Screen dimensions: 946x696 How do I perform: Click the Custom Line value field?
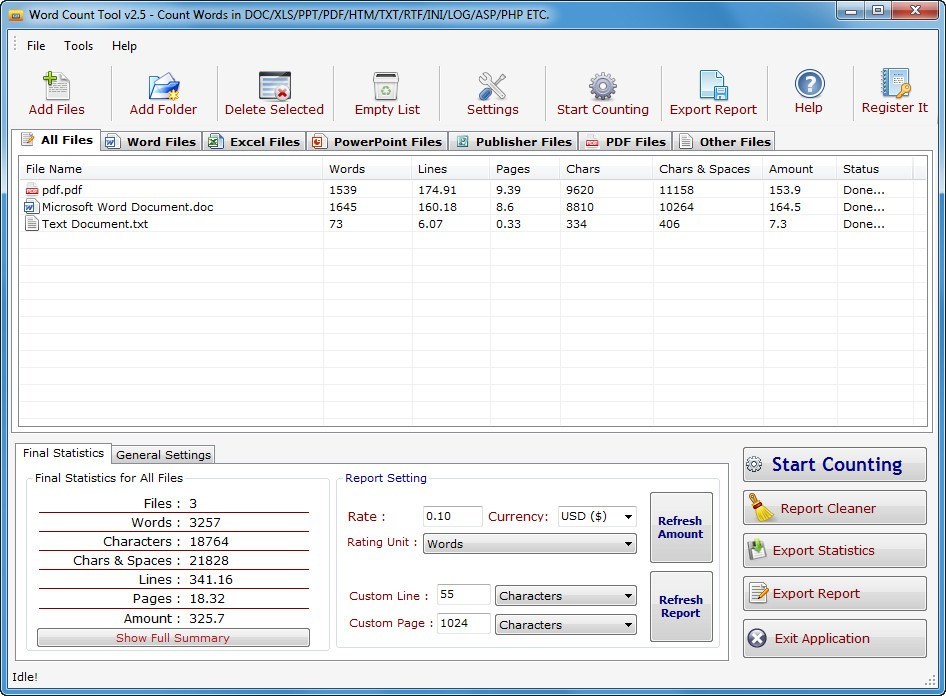(463, 595)
